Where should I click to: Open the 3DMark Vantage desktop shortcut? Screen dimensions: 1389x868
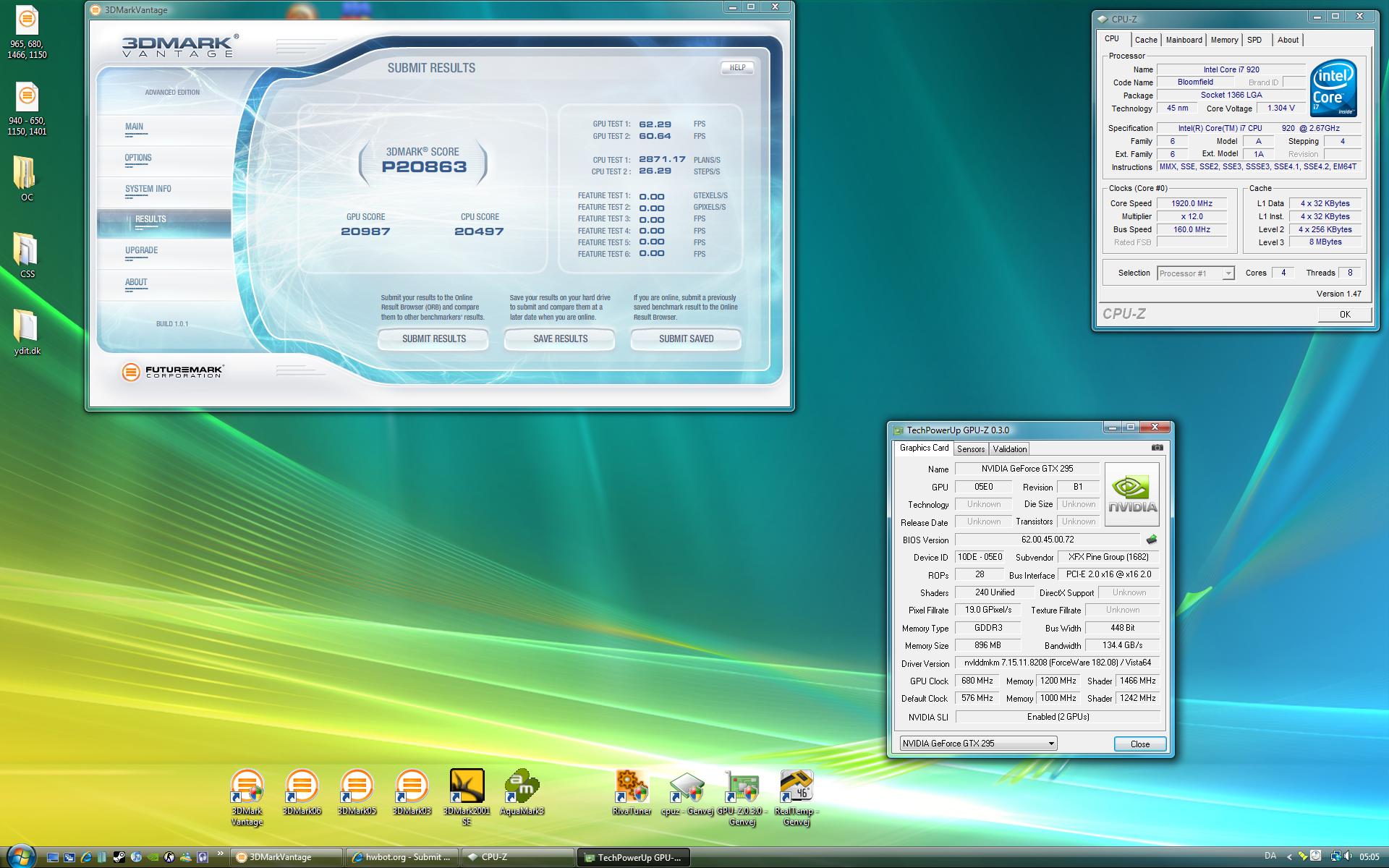click(247, 798)
